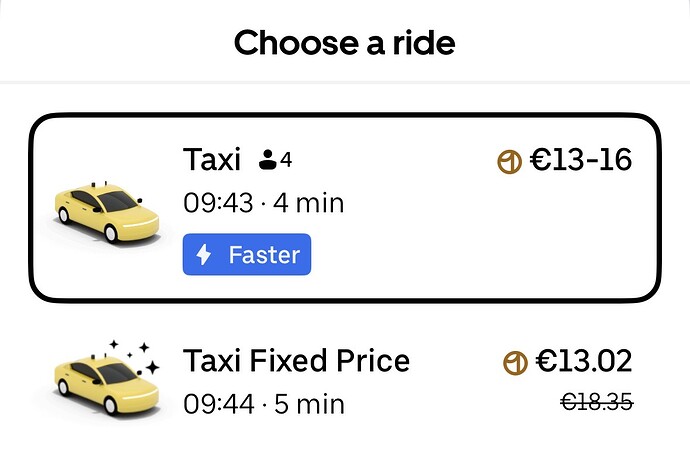Click the 4 min pickup wait text
The width and height of the screenshot is (690, 458).
click(x=309, y=204)
